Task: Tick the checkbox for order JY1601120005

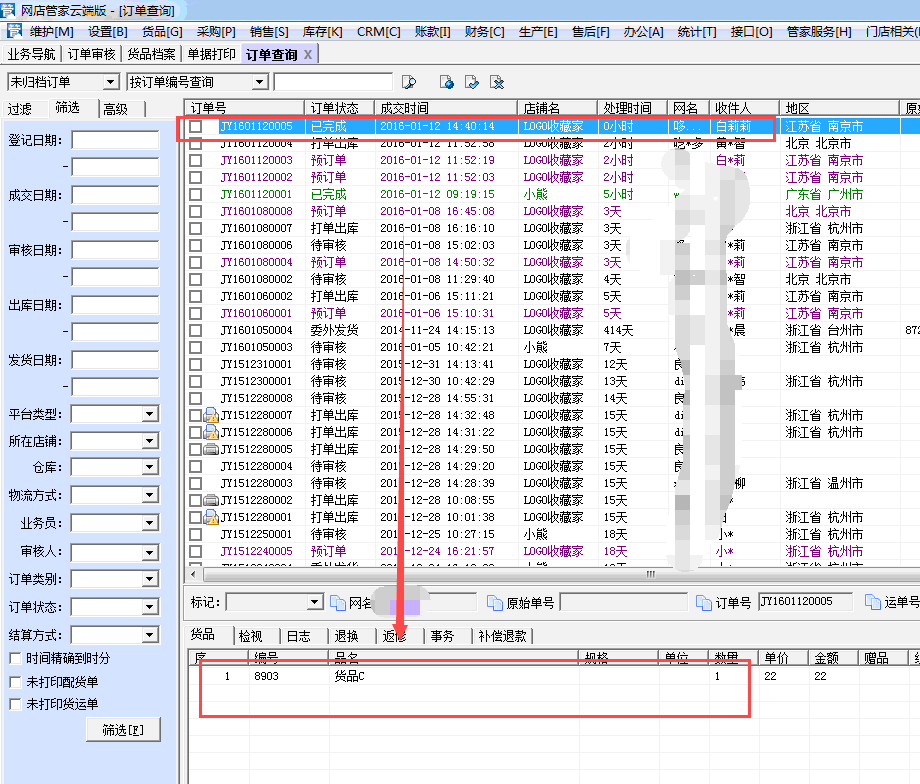Action: coord(196,127)
